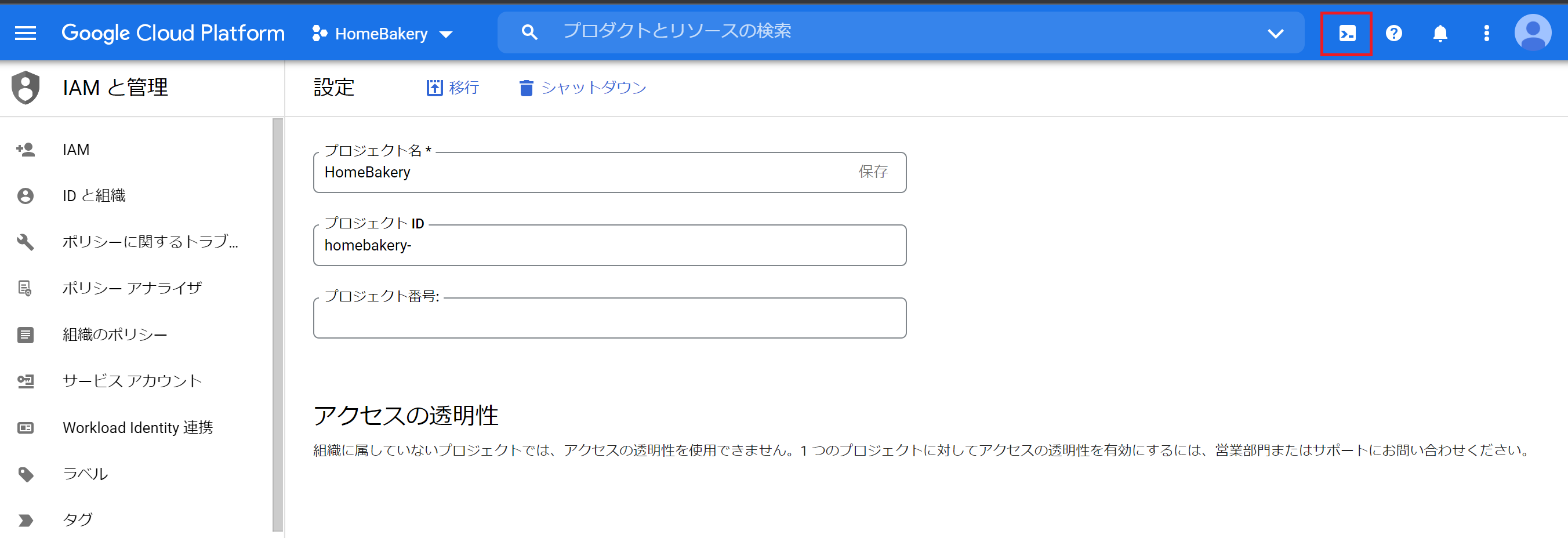Open the help question mark icon

pyautogui.click(x=1393, y=34)
